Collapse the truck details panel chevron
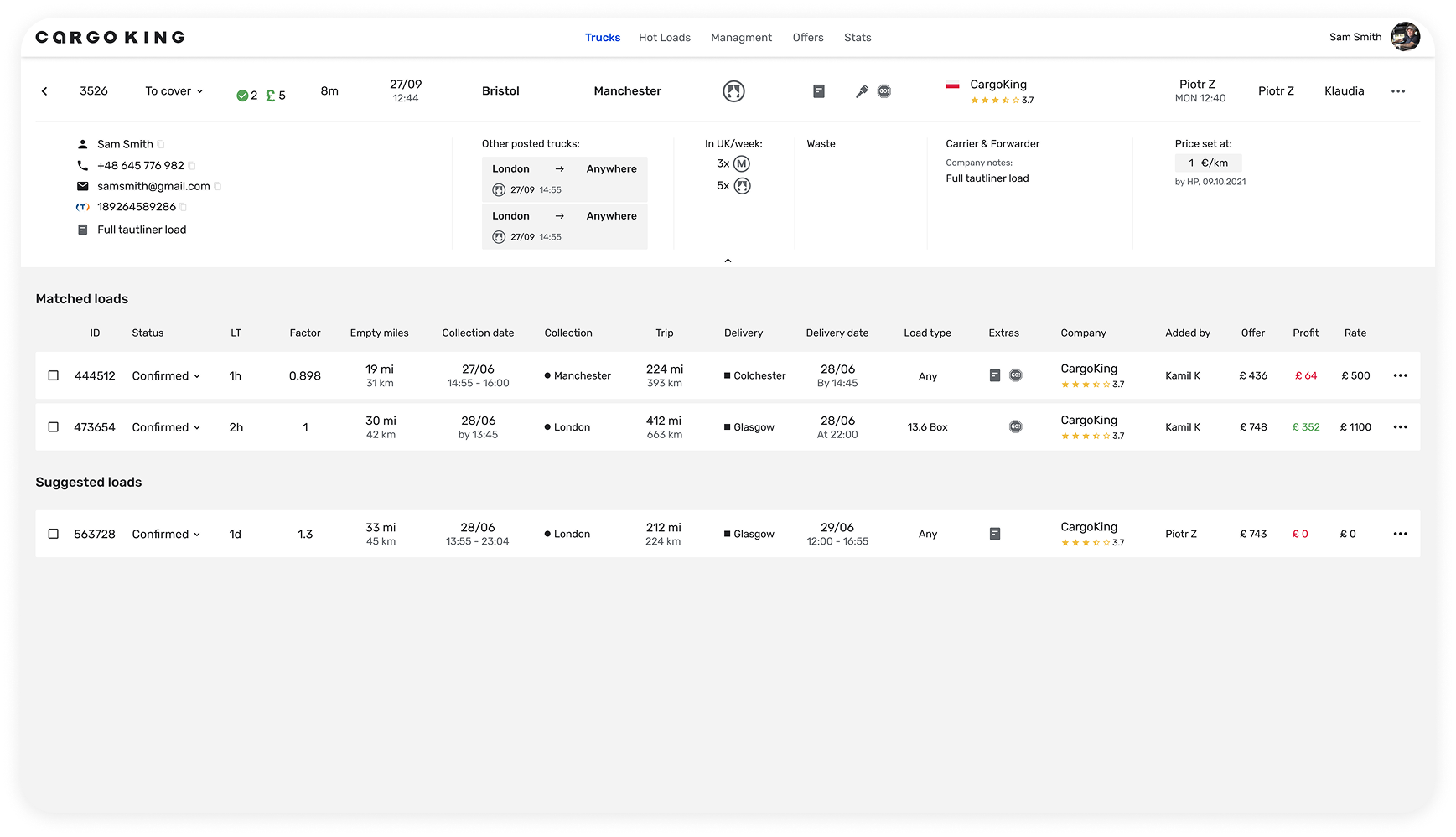Screen dimensions: 1456x837 tap(728, 261)
